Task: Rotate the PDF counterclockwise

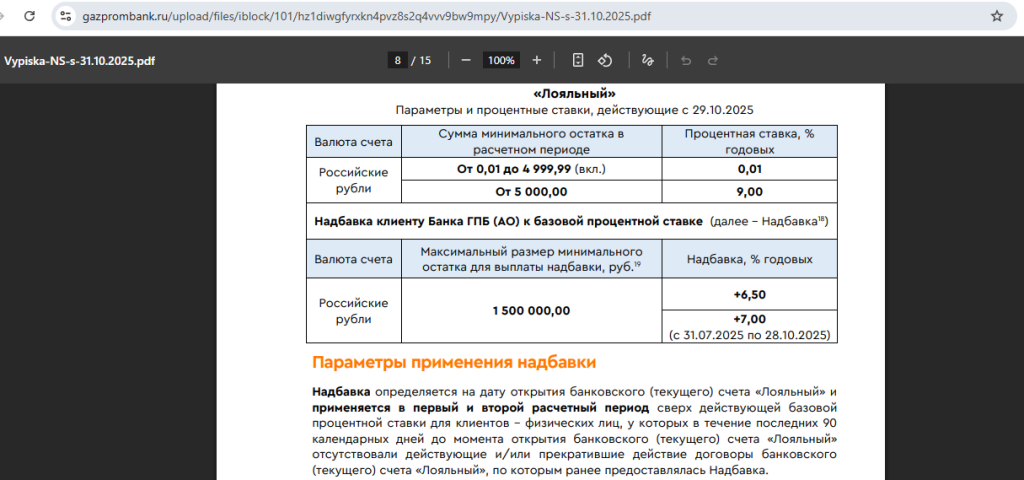Action: coord(605,60)
